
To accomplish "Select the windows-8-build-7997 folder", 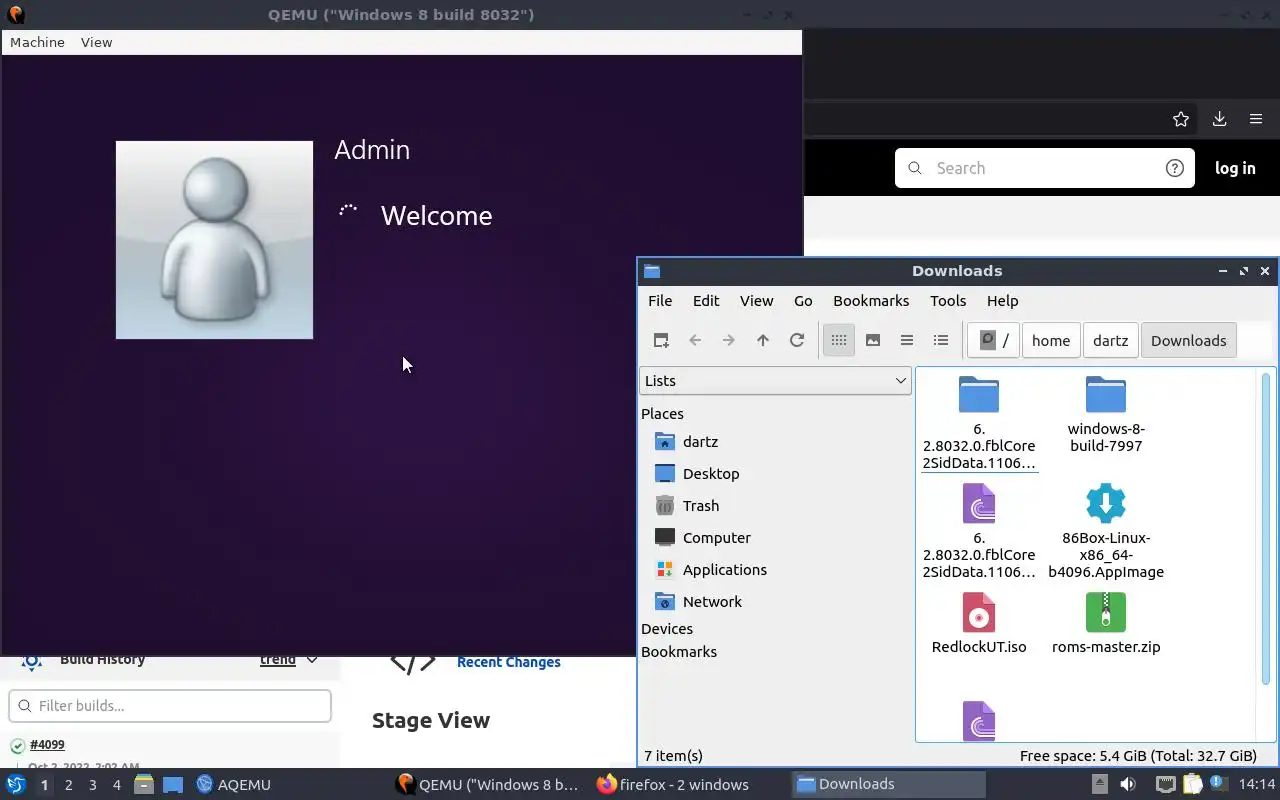I will [1106, 395].
